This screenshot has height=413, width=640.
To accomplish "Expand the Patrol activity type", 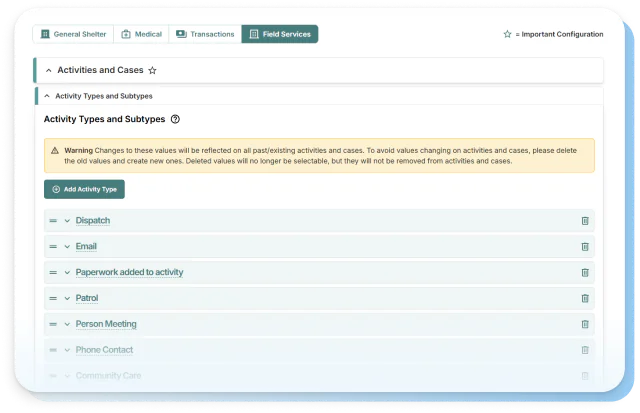I will pos(67,298).
